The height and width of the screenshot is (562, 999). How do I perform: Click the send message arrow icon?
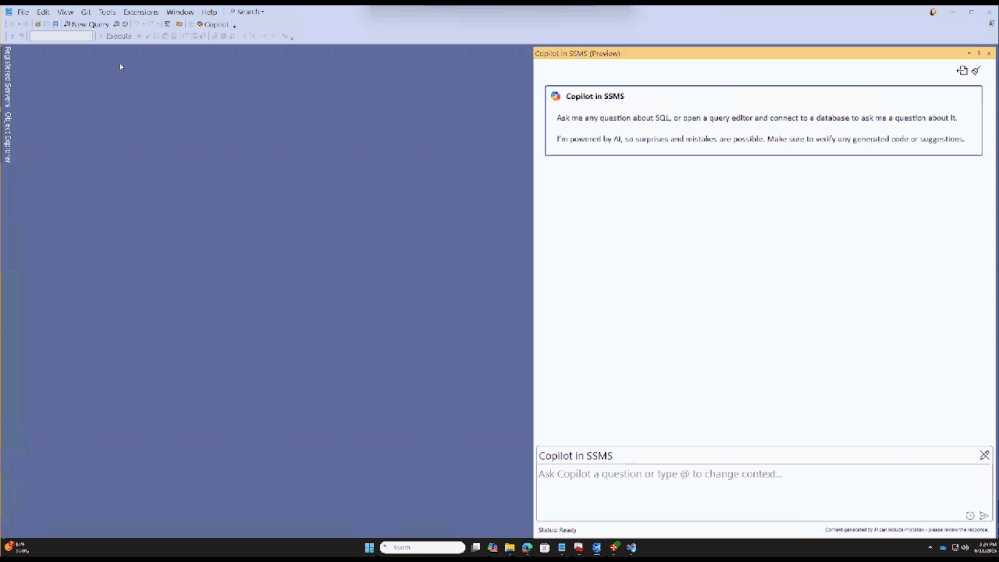click(984, 515)
